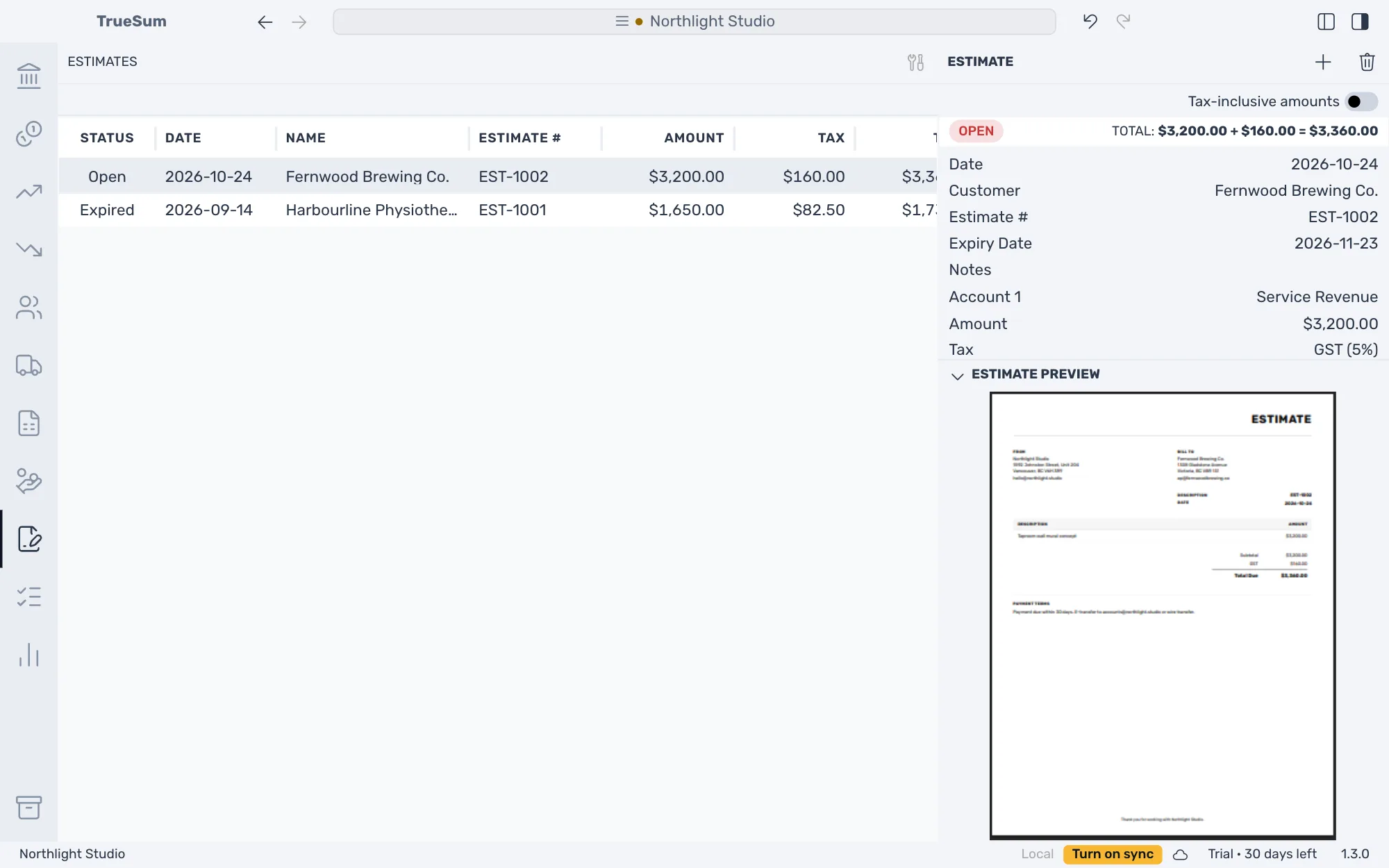This screenshot has height=868, width=1389.
Task: Open the pie-chart clock sidebar icon
Action: (28, 133)
